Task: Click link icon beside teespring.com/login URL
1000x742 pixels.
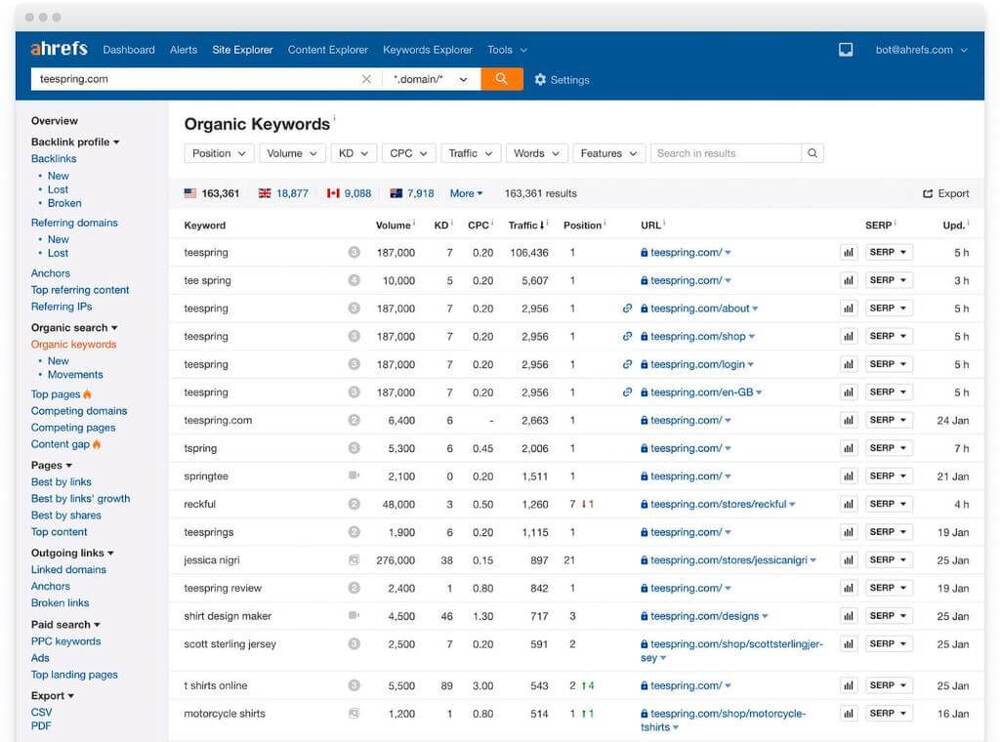Action: coord(628,364)
